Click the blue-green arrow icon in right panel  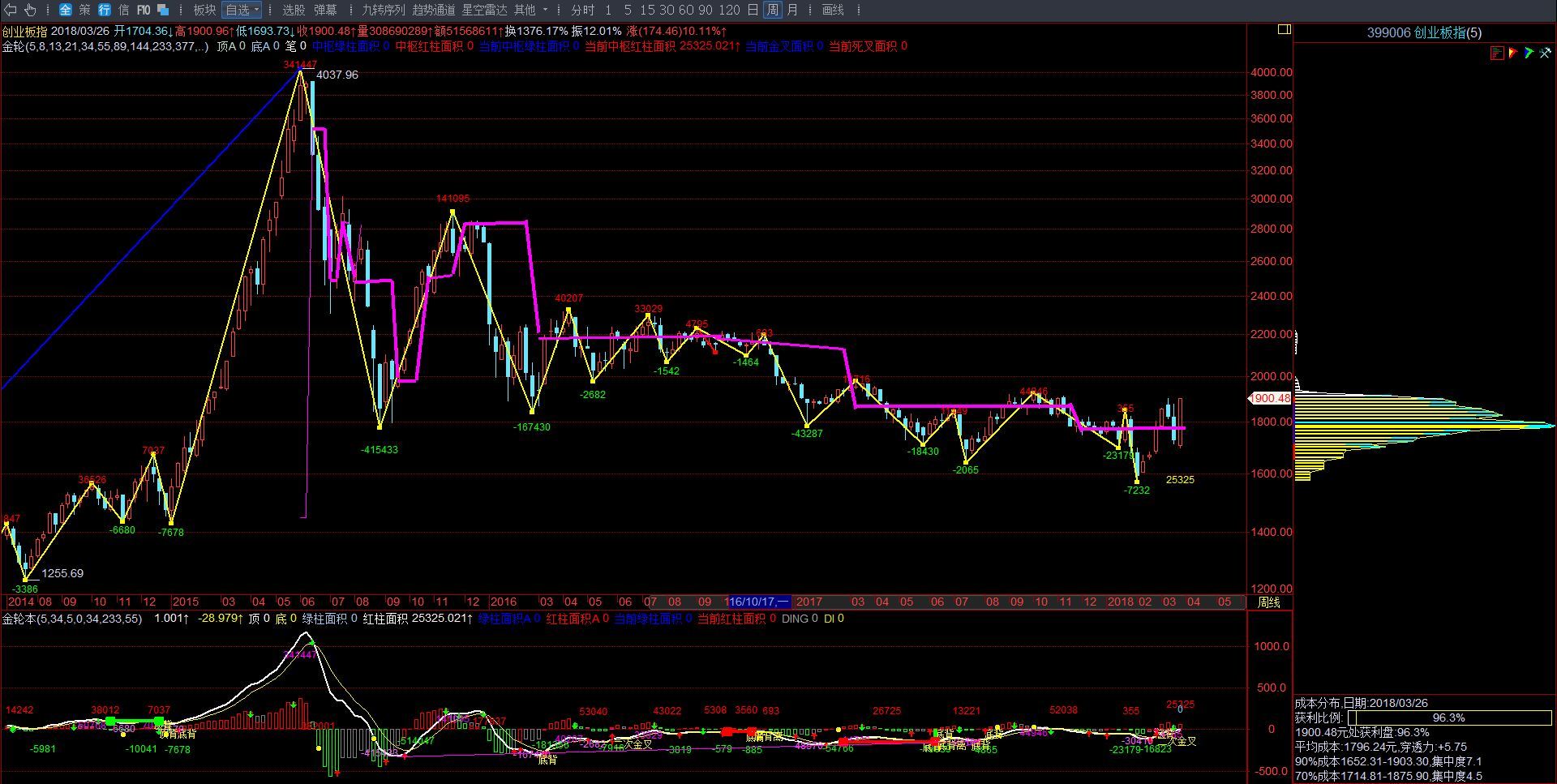[x=1529, y=54]
